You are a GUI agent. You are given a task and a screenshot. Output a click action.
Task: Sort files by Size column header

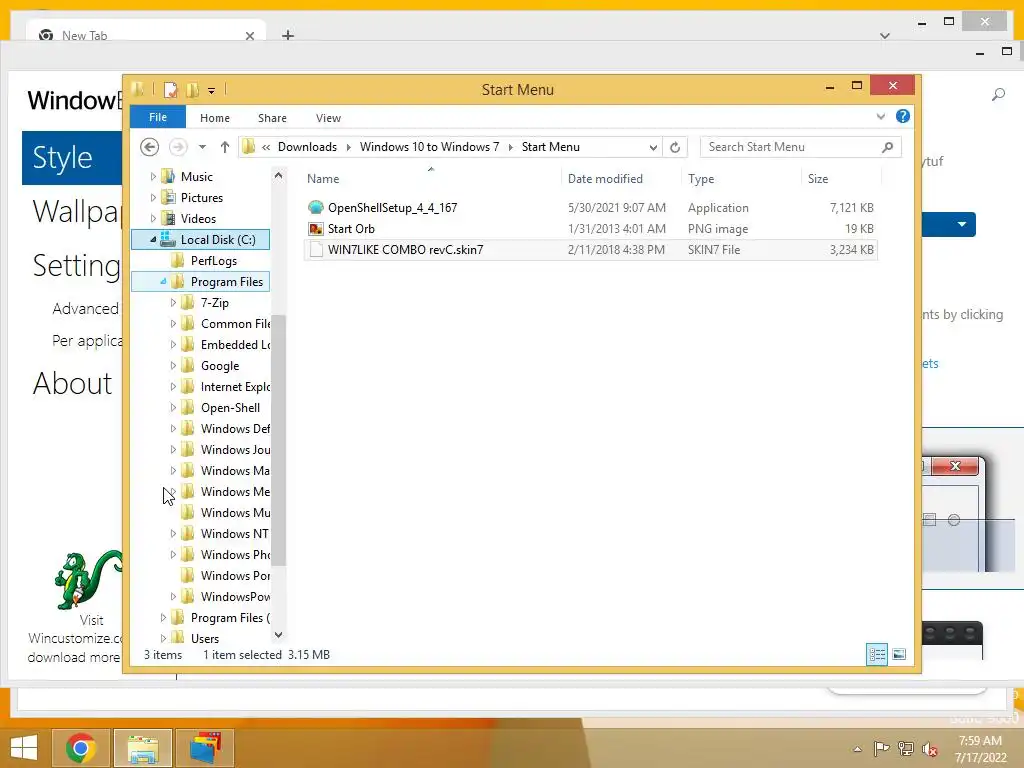coord(841,178)
